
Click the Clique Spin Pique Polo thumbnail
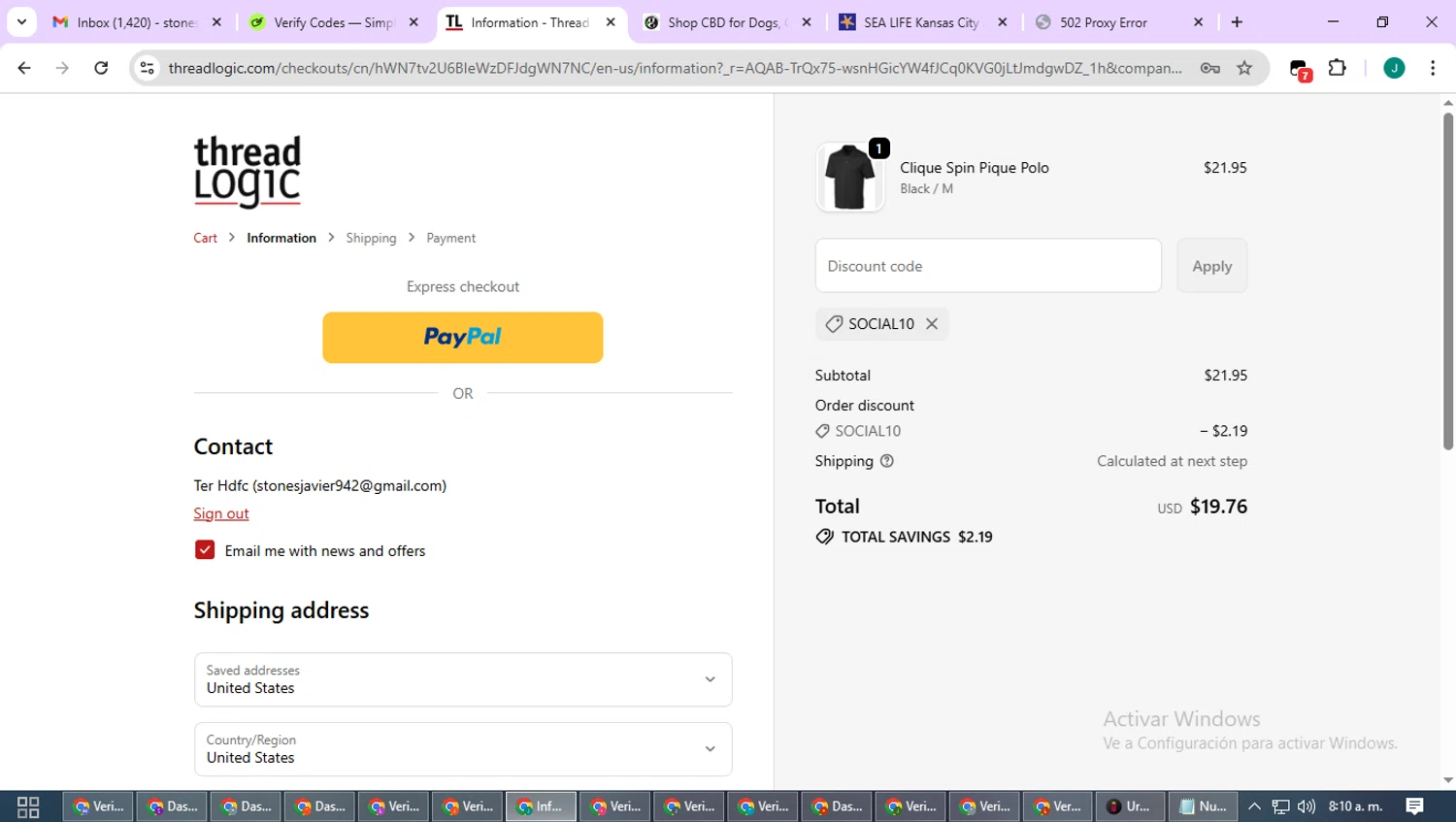(x=849, y=177)
